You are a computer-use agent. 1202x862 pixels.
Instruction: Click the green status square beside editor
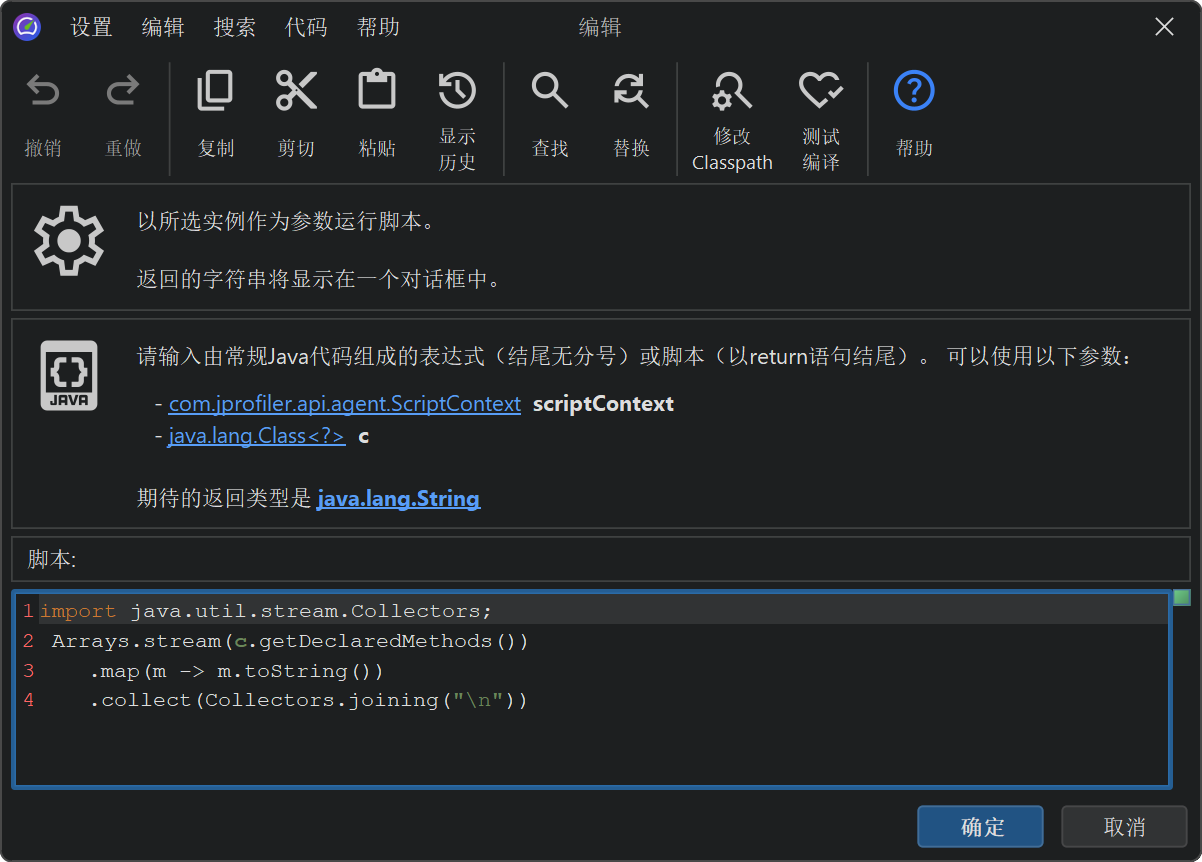pos(1182,598)
